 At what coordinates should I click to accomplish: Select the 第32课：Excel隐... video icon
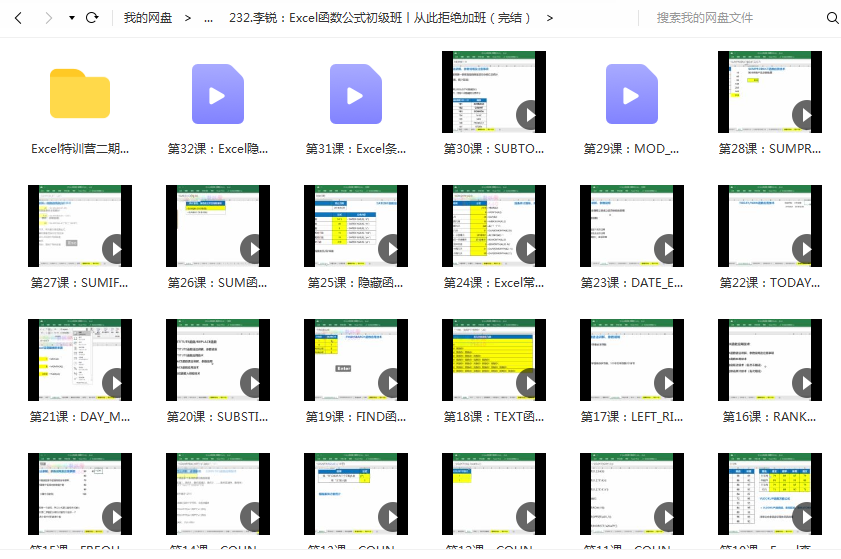coord(218,94)
